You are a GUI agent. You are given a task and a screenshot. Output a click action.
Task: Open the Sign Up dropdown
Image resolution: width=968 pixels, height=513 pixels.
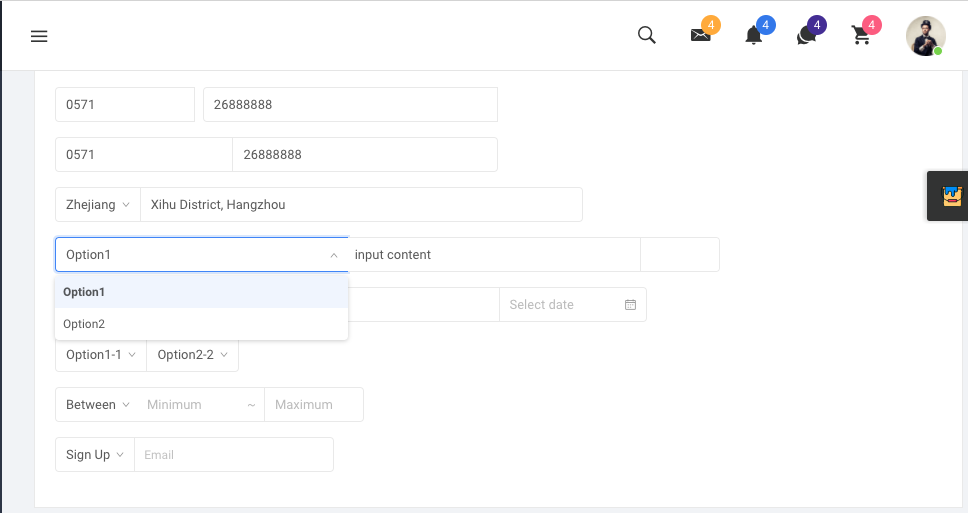pos(94,454)
